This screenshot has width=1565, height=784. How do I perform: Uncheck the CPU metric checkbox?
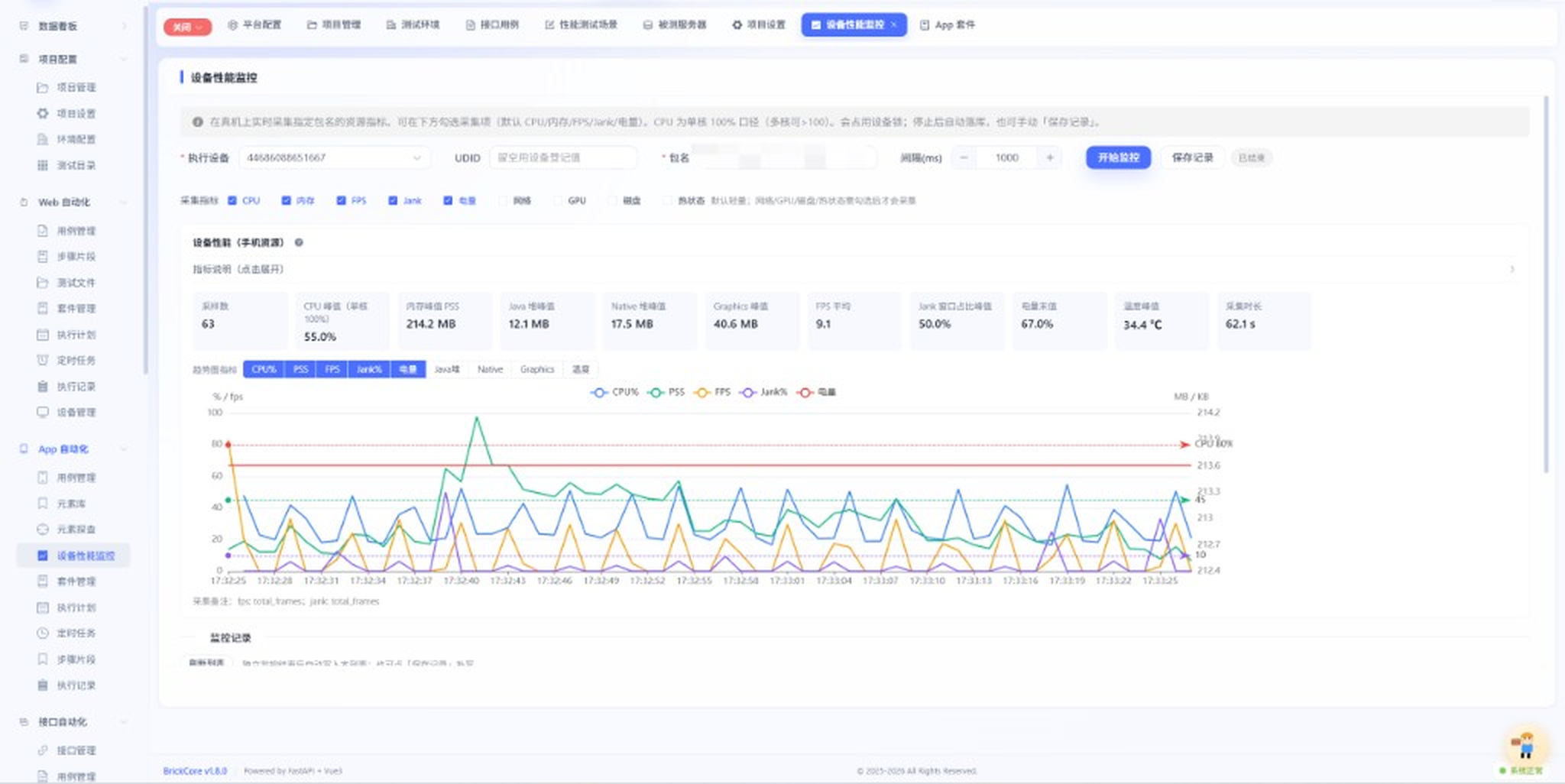pyautogui.click(x=232, y=201)
